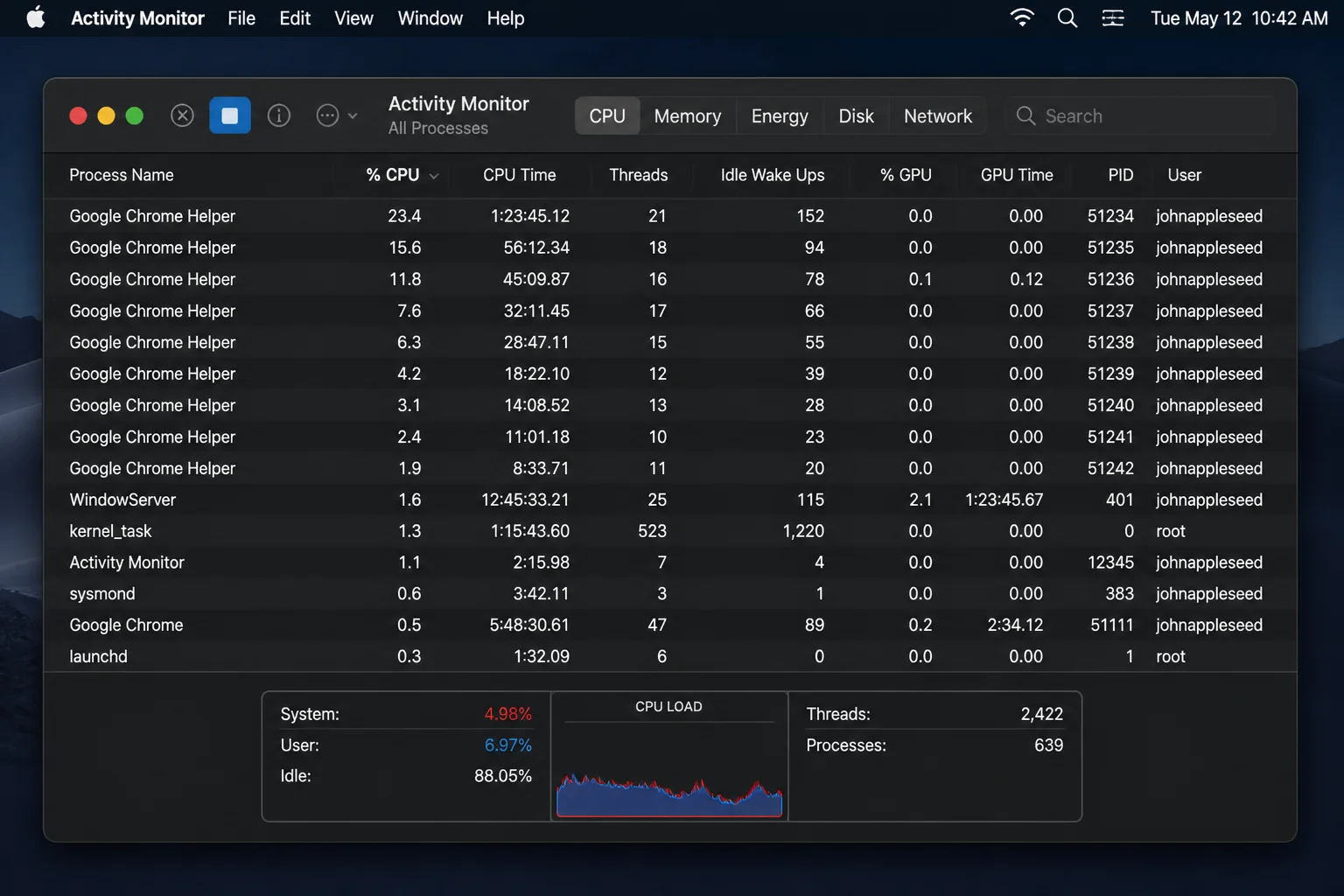Switch to the Memory tab
Viewport: 1344px width, 896px height.
click(688, 115)
